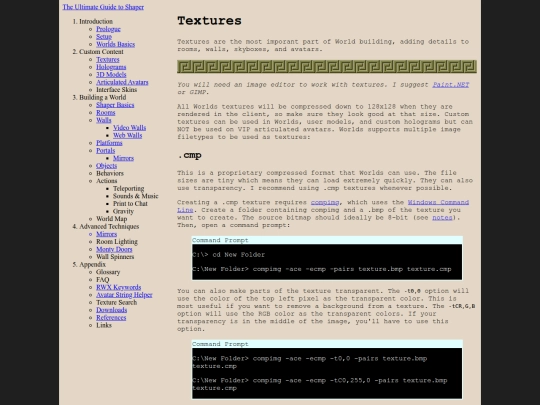540x405 pixels.
Task: Visit the Articulated Avatars link
Action: 122,82
